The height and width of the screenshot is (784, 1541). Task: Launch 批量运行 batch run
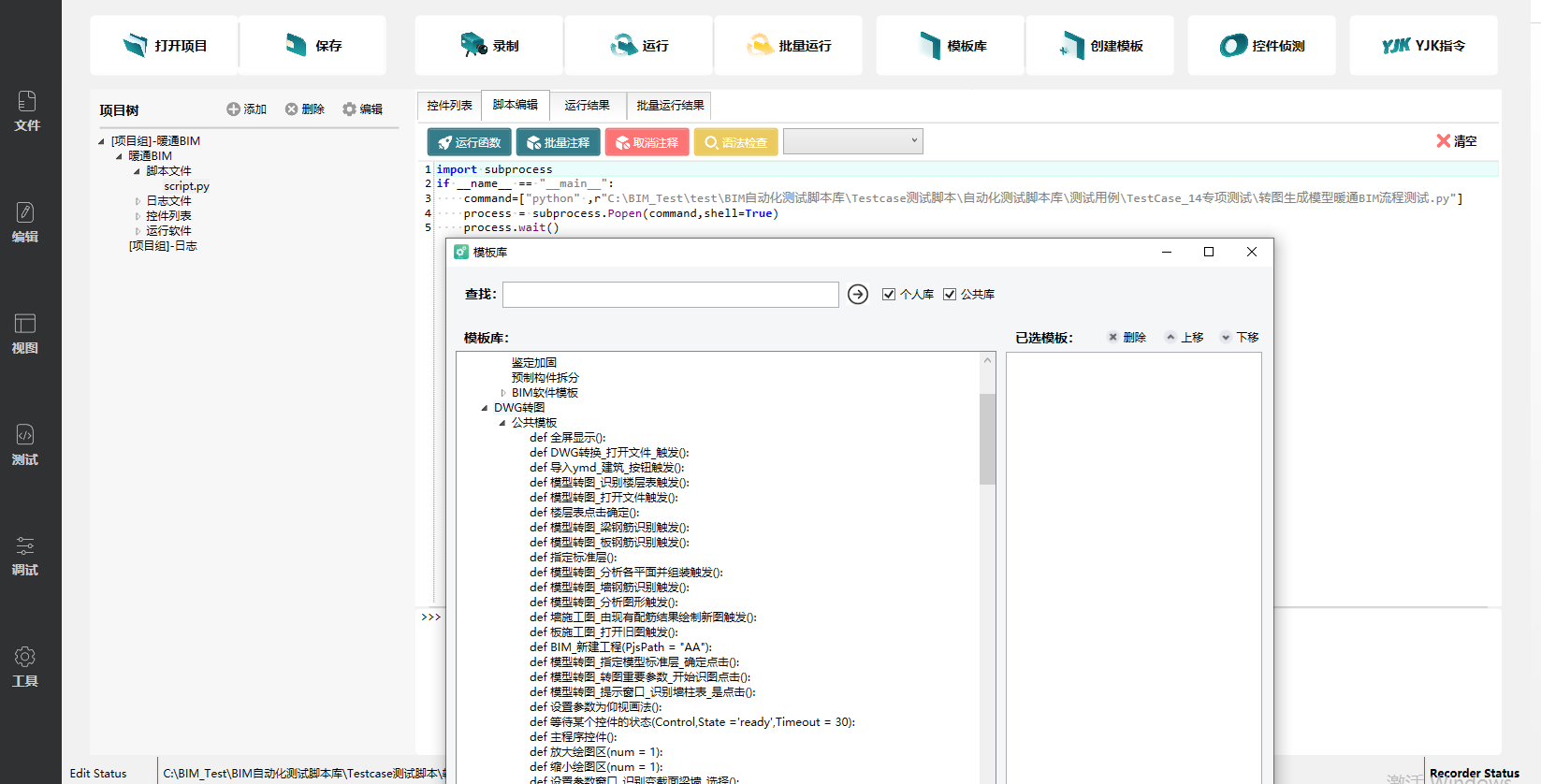788,45
